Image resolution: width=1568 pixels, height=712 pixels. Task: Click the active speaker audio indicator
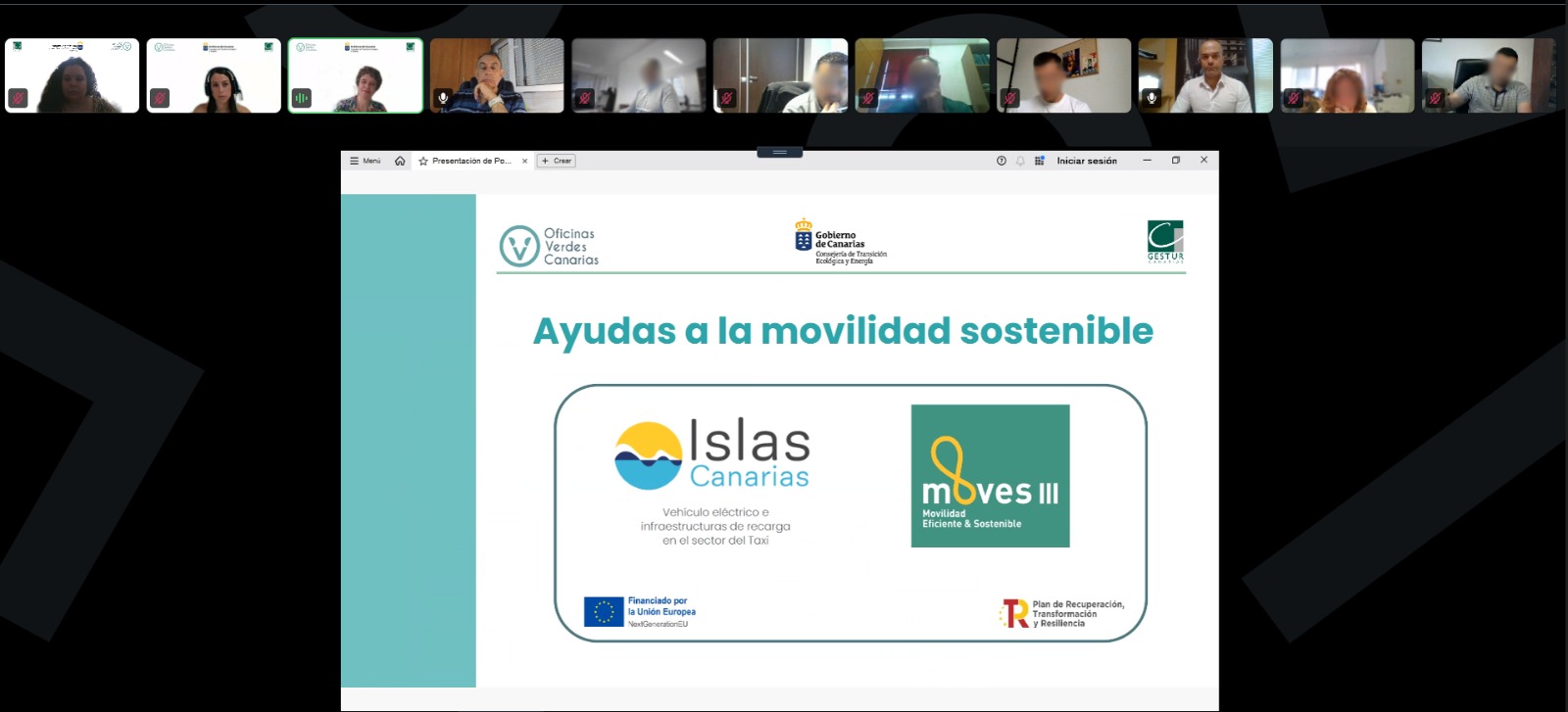point(301,98)
